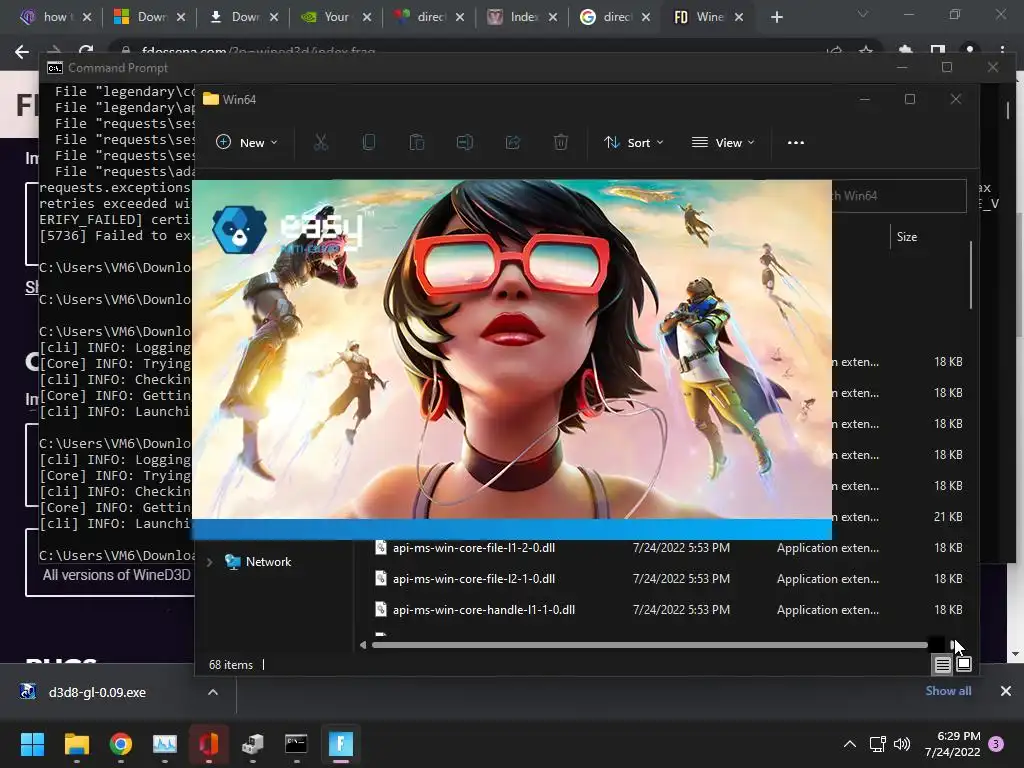The image size is (1024, 768).
Task: Open the View dropdown menu
Action: point(723,142)
